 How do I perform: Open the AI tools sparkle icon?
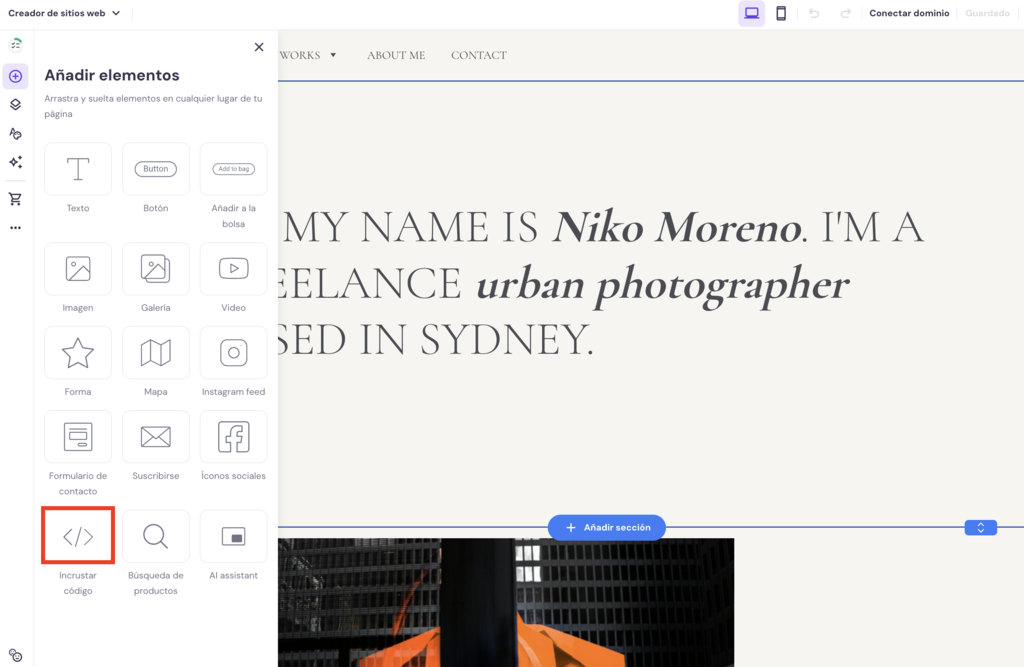click(x=15, y=162)
